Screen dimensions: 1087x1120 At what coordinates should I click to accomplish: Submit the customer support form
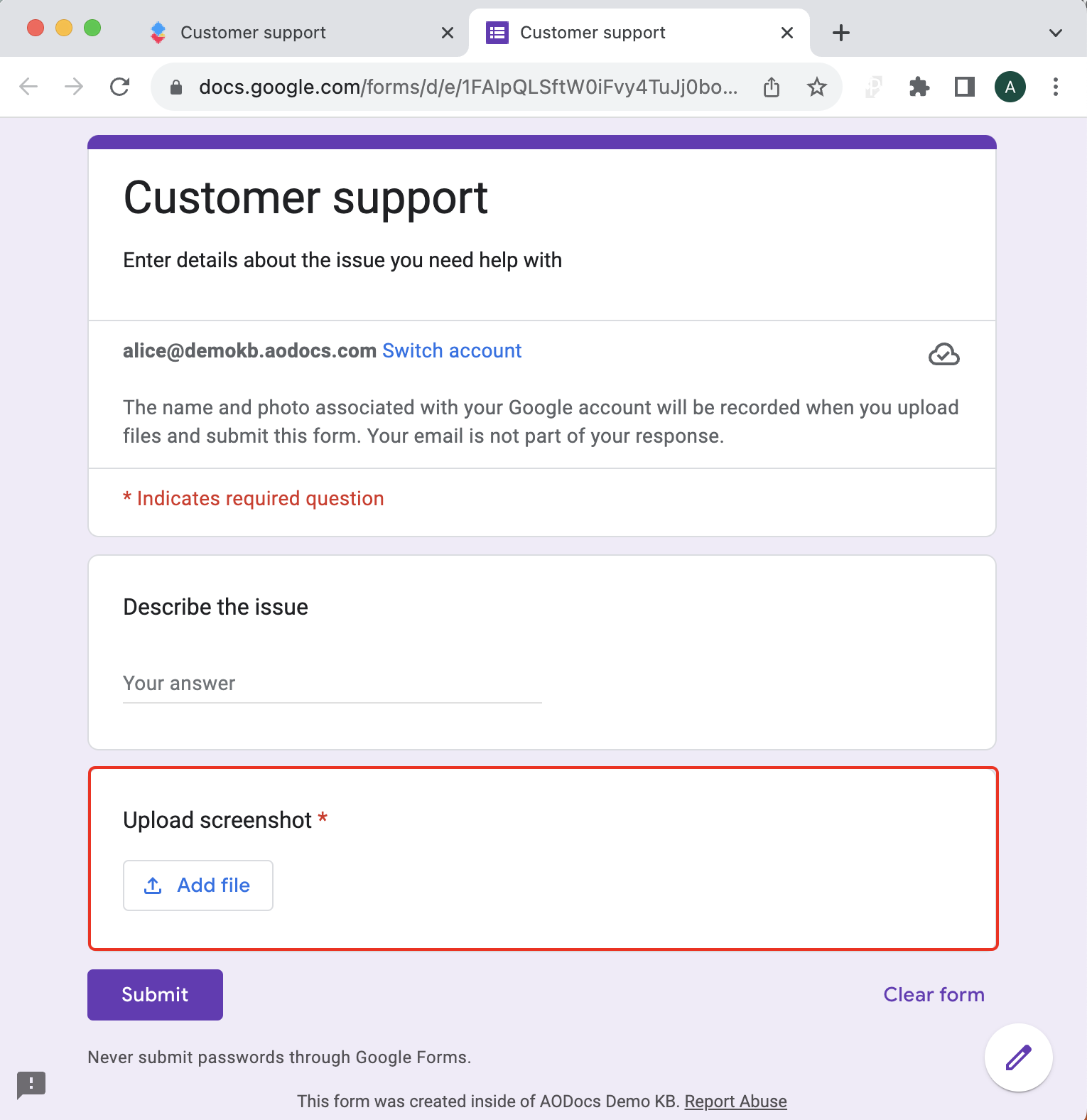click(155, 995)
